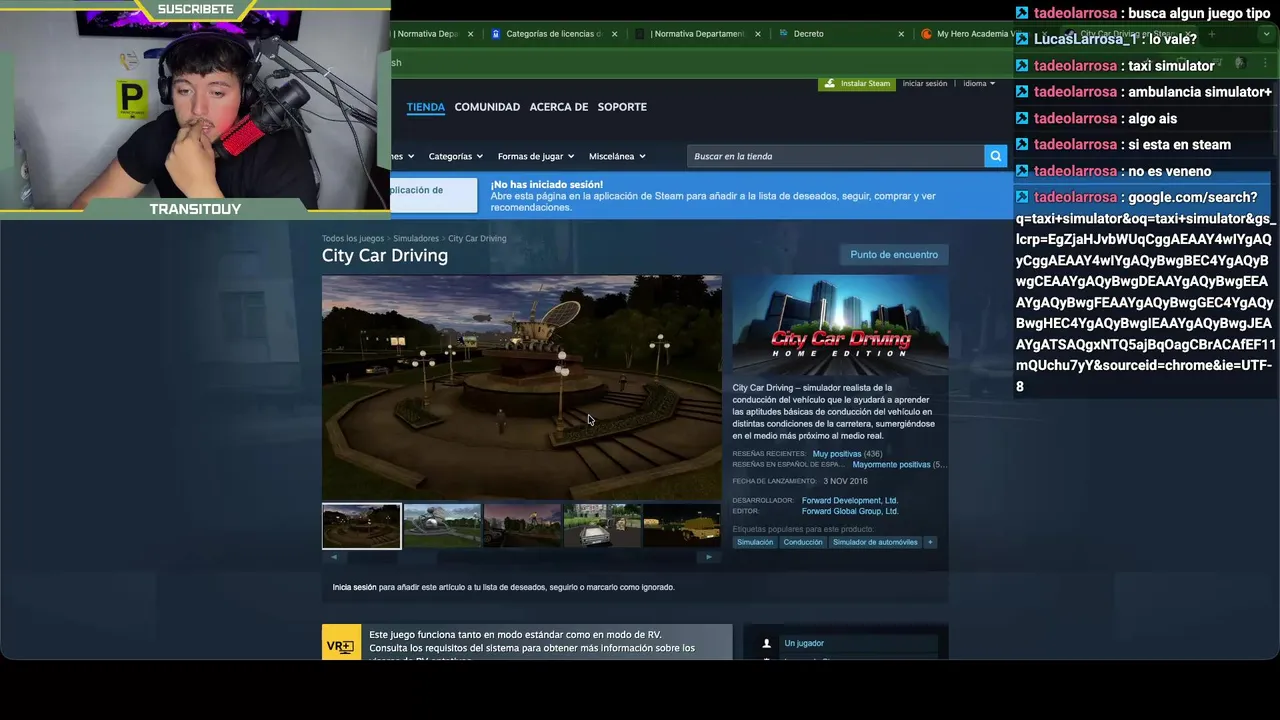Click the ¡No has iniciado sesión! banner text
1280x720 pixels.
click(x=546, y=185)
